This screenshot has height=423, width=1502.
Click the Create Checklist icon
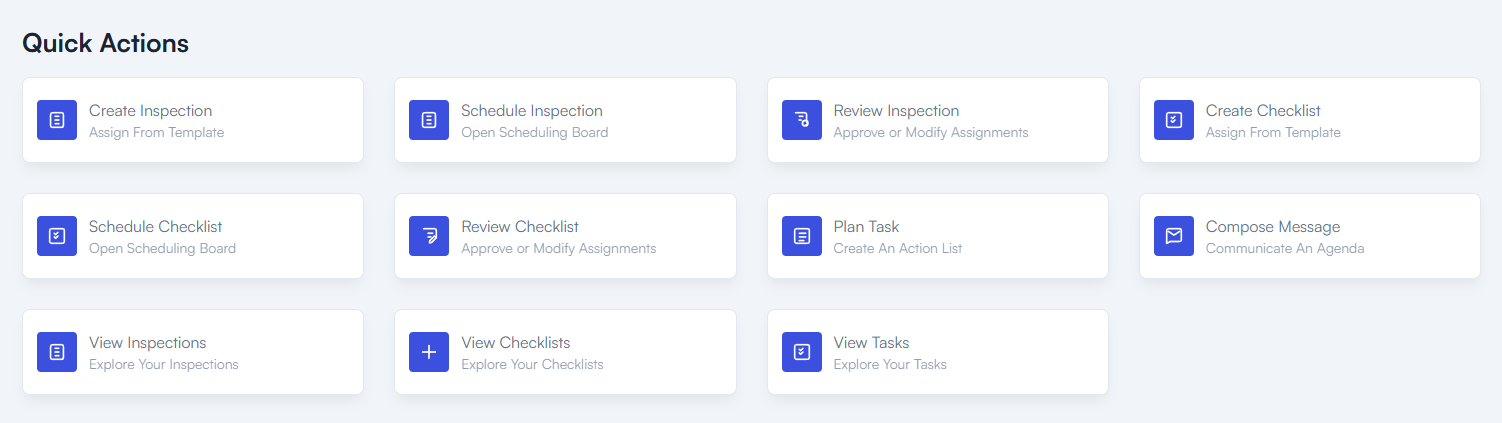[x=1174, y=120]
